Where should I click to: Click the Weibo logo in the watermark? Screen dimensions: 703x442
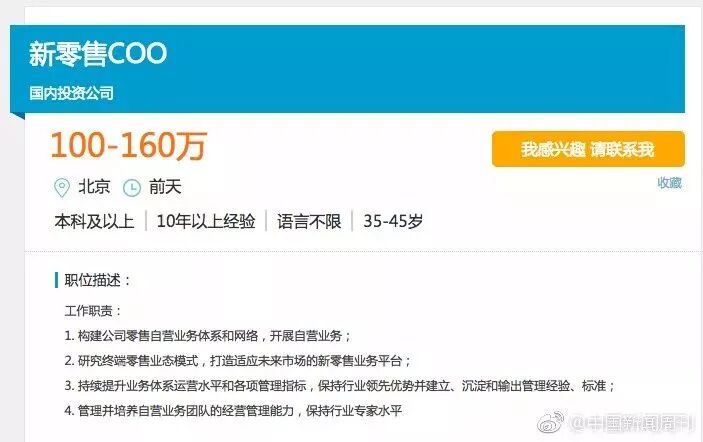tap(551, 422)
